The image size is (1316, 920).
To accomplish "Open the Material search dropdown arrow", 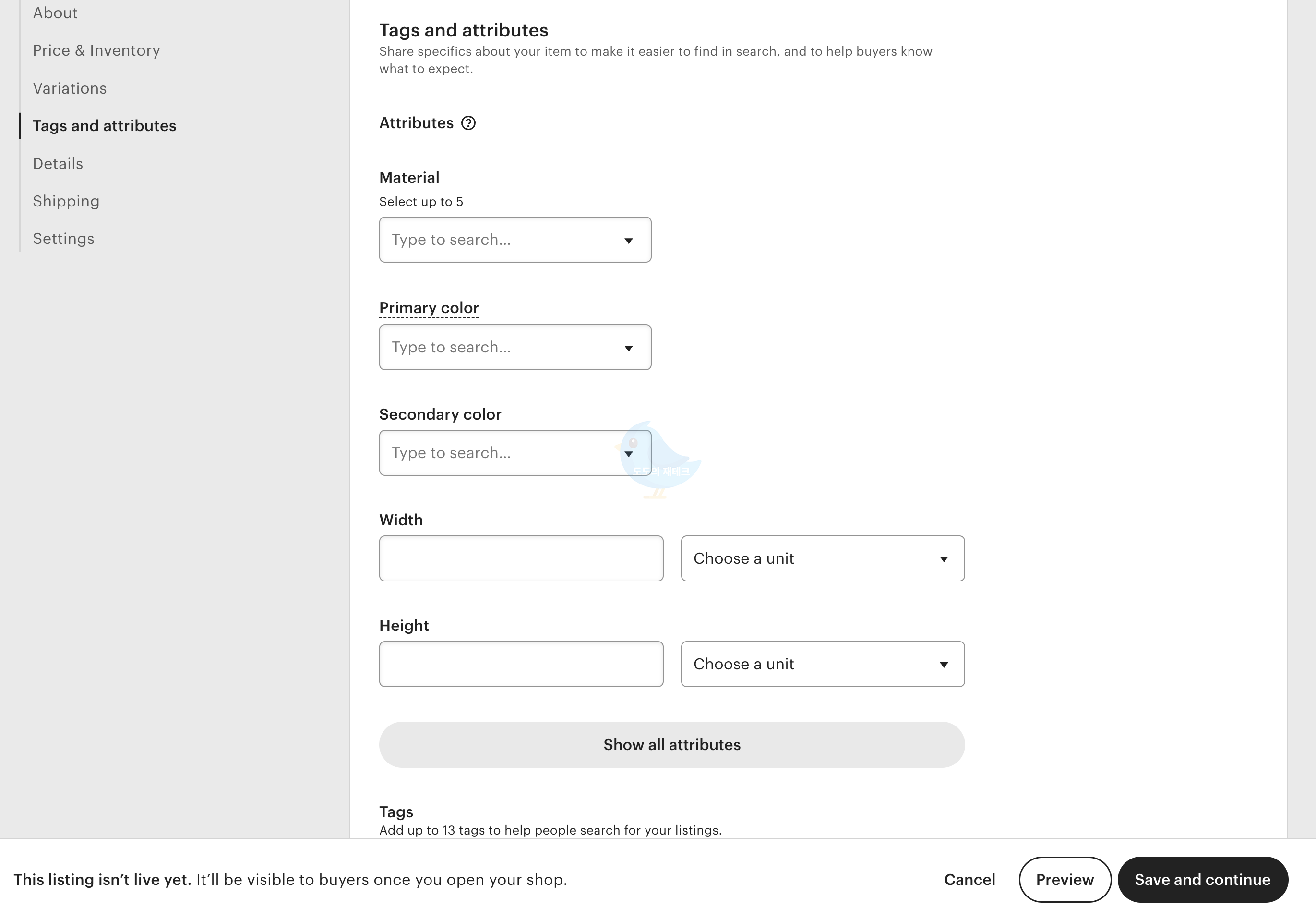I will coord(628,241).
